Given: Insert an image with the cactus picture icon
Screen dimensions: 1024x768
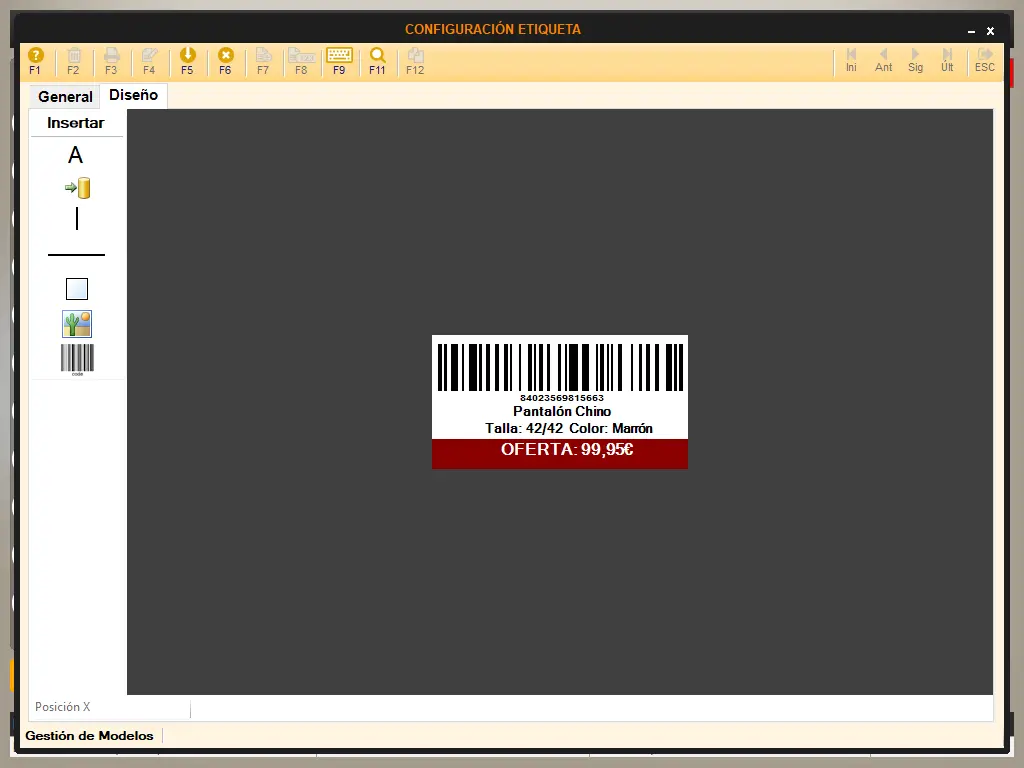Looking at the screenshot, I should tap(77, 323).
